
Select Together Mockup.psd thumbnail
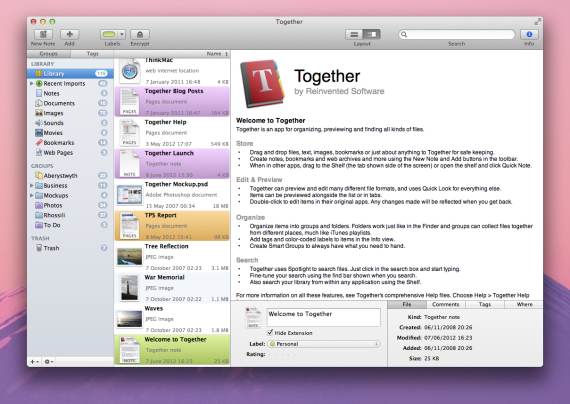coord(129,195)
